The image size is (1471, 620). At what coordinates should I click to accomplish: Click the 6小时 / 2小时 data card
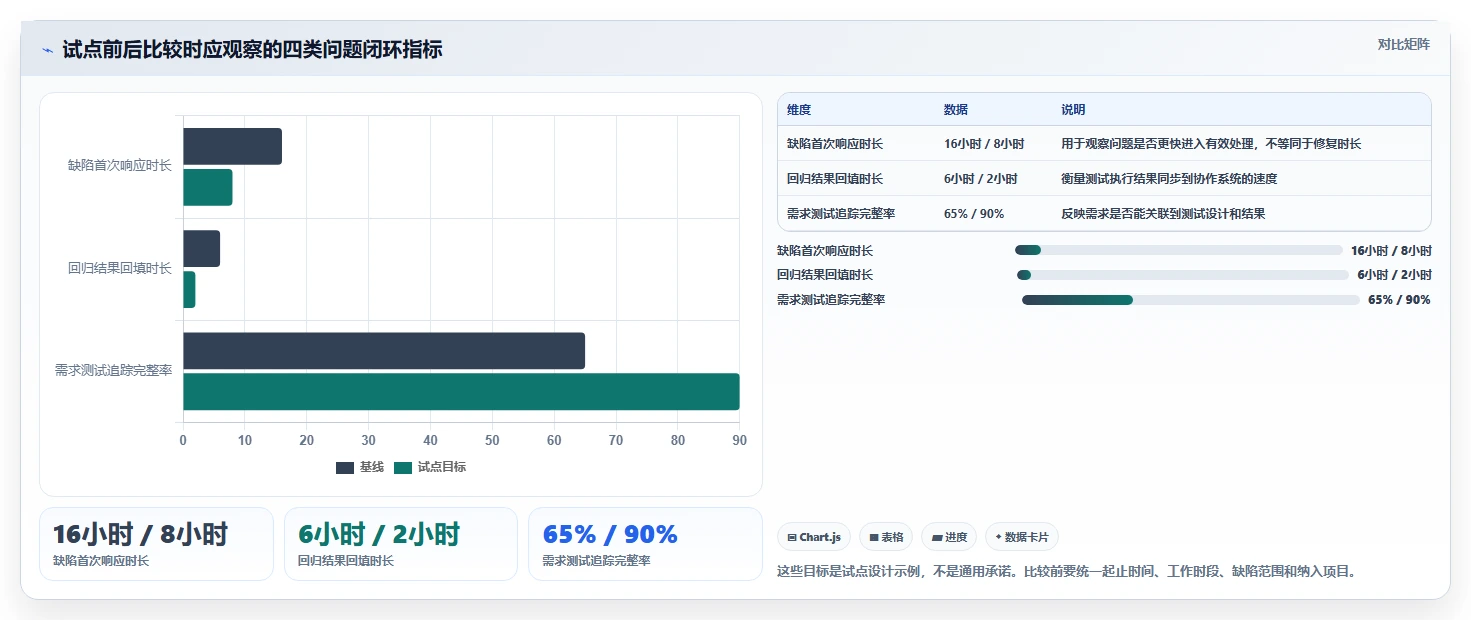(x=401, y=544)
